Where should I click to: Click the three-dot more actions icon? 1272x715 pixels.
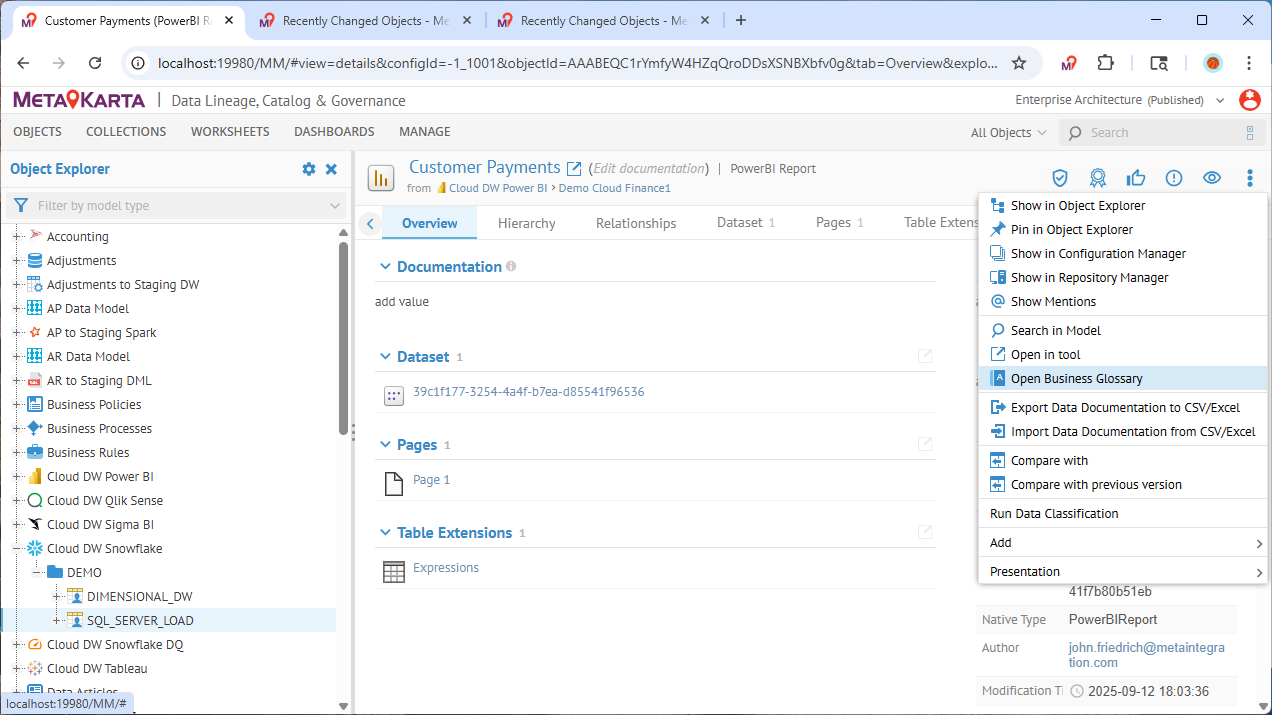click(1250, 178)
